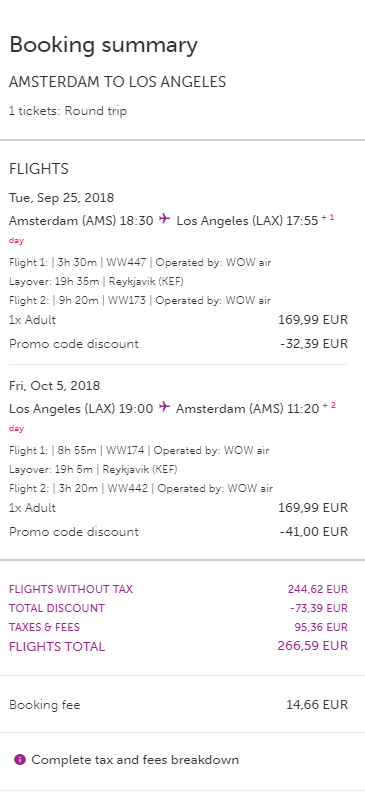Click outbound Flight 1 WW447 details
Image resolution: width=365 pixels, height=806 pixels.
point(140,263)
